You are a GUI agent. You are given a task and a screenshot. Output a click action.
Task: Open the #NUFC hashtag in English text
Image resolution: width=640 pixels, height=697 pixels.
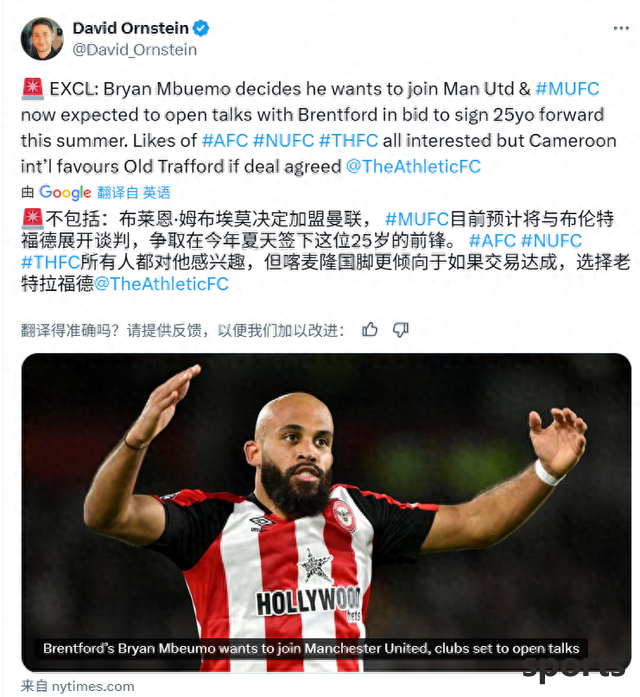click(x=284, y=140)
